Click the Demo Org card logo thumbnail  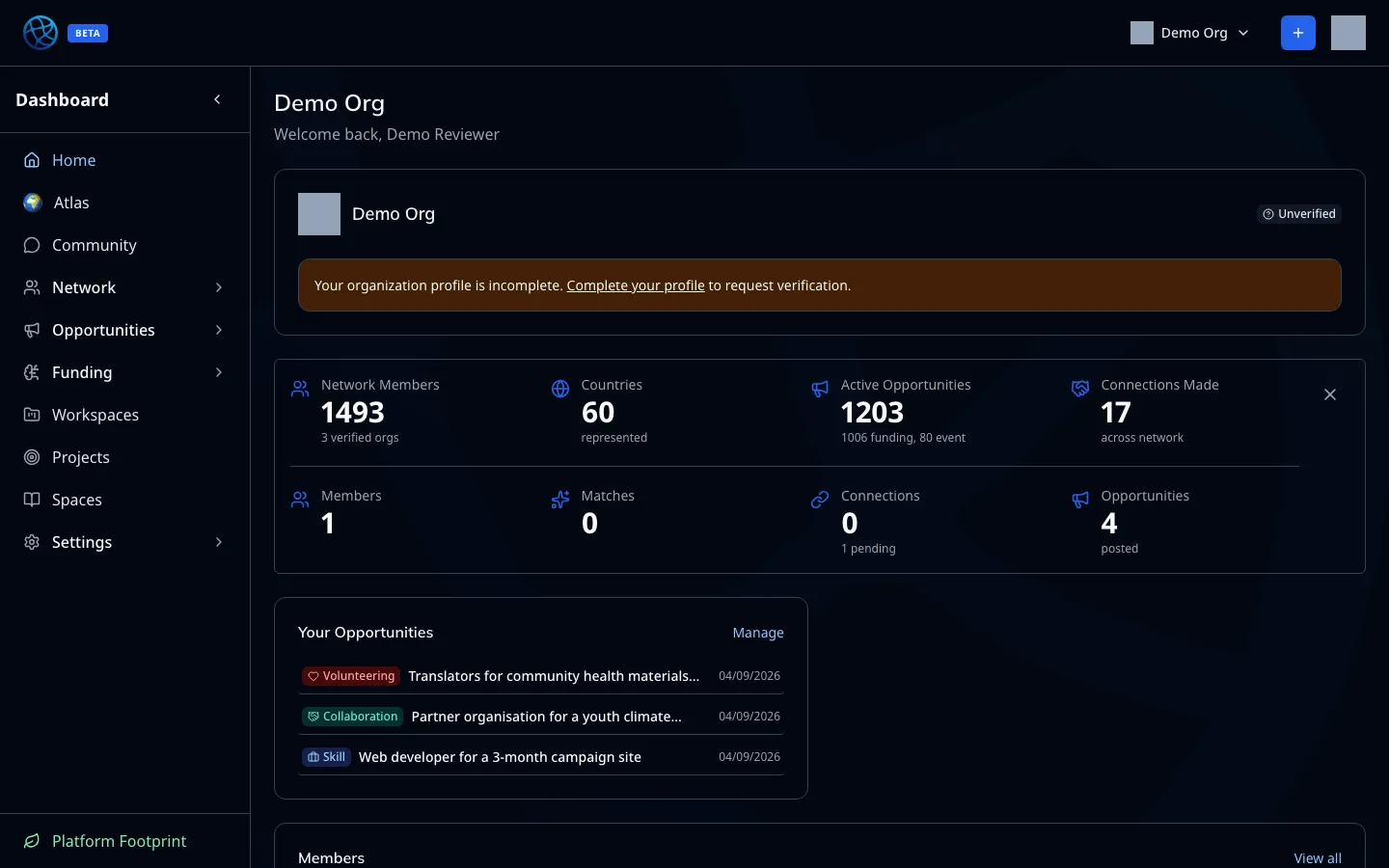click(319, 214)
